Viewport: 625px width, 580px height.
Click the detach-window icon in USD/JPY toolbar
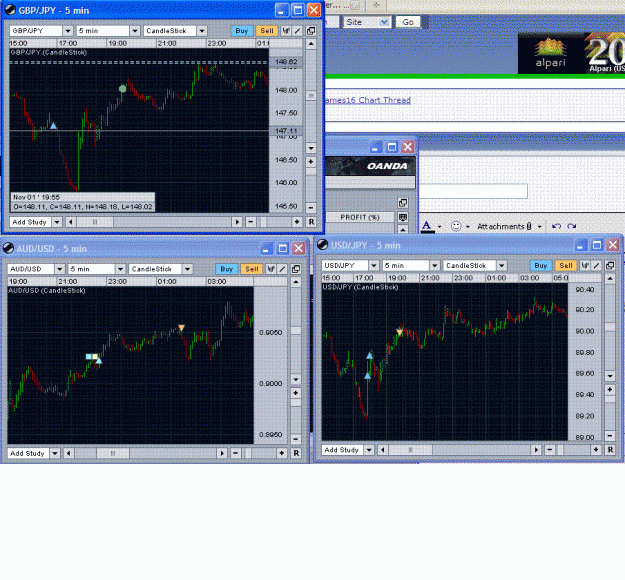(610, 265)
